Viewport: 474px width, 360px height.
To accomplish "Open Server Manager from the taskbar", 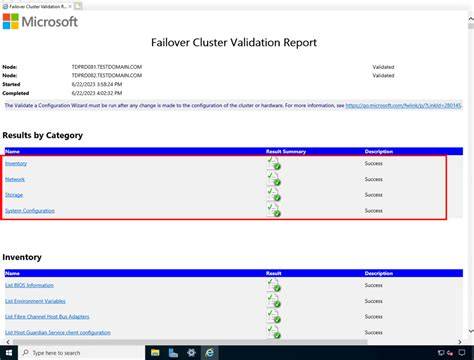I will pos(173,353).
